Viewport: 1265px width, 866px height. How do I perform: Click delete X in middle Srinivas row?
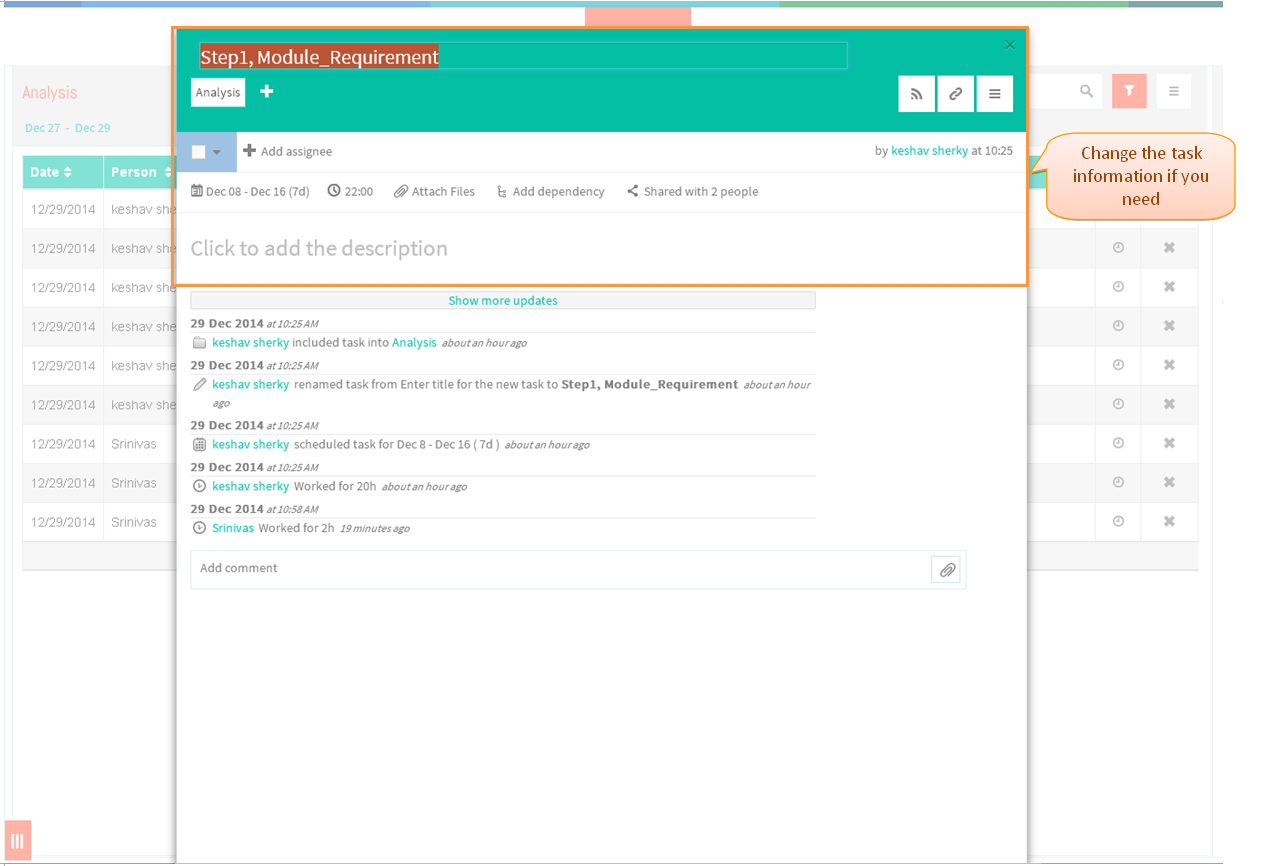1169,482
